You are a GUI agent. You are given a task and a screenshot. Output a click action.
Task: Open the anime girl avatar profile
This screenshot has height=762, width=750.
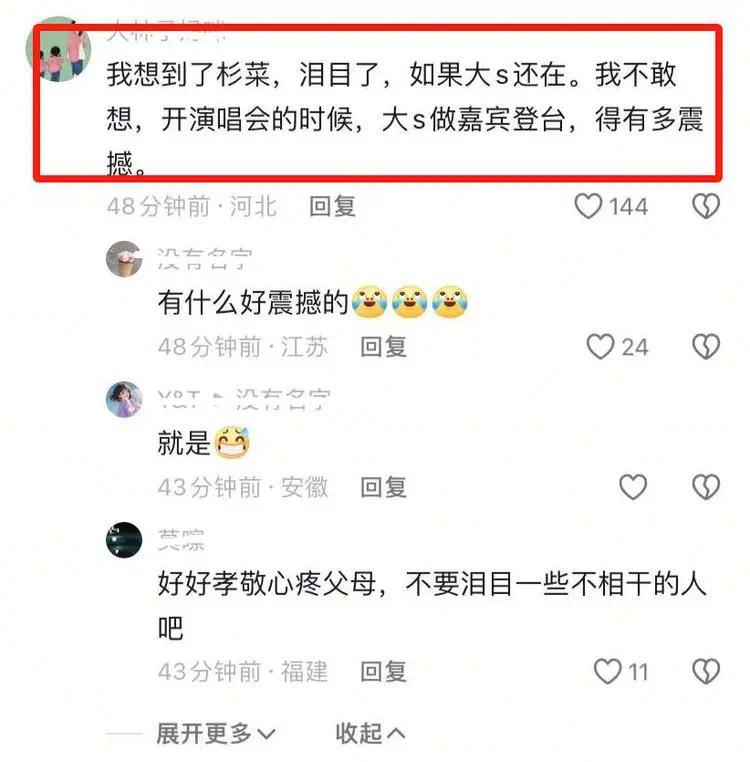coord(124,399)
